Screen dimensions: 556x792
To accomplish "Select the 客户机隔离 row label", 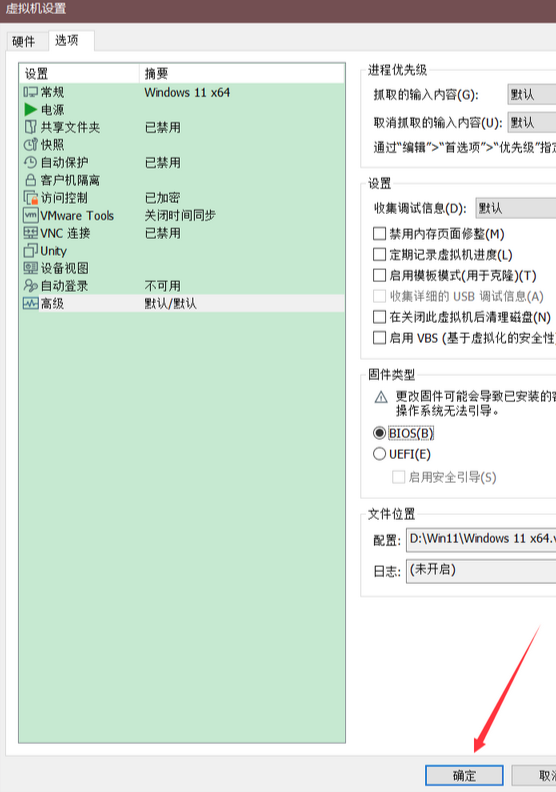I will pyautogui.click(x=70, y=180).
